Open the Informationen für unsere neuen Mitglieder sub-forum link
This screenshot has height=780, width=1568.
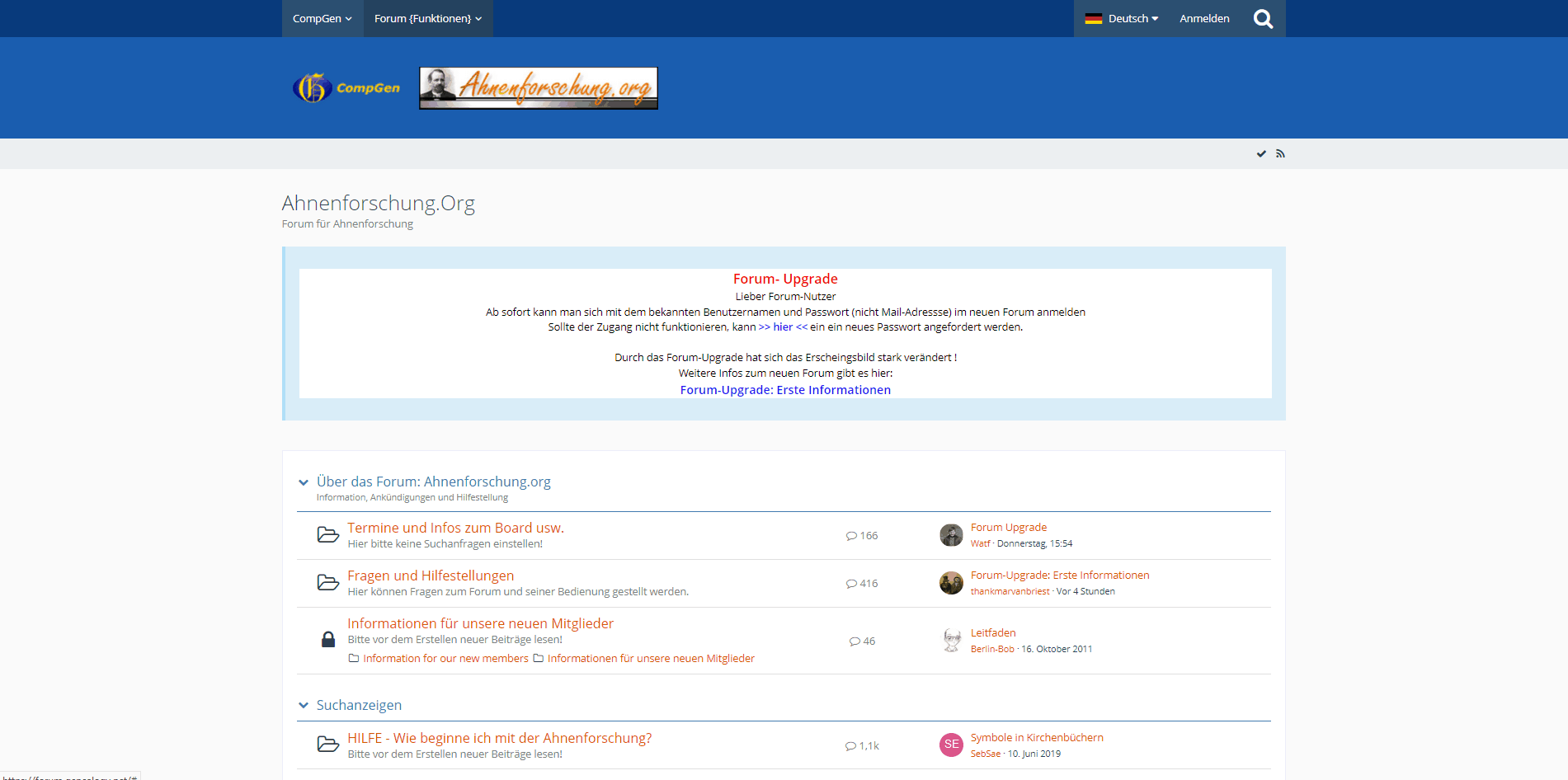[651, 658]
